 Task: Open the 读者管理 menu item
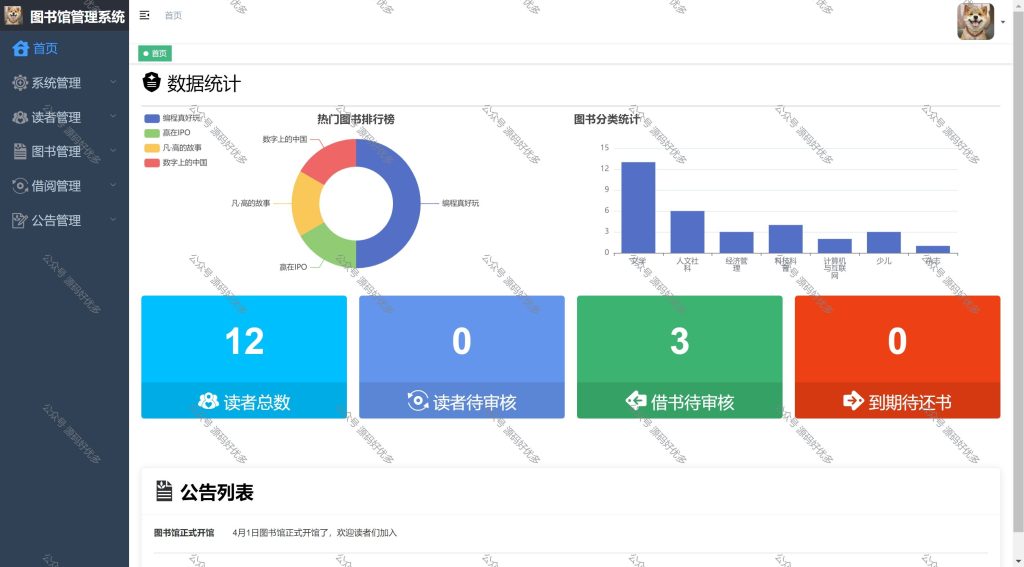[x=64, y=118]
